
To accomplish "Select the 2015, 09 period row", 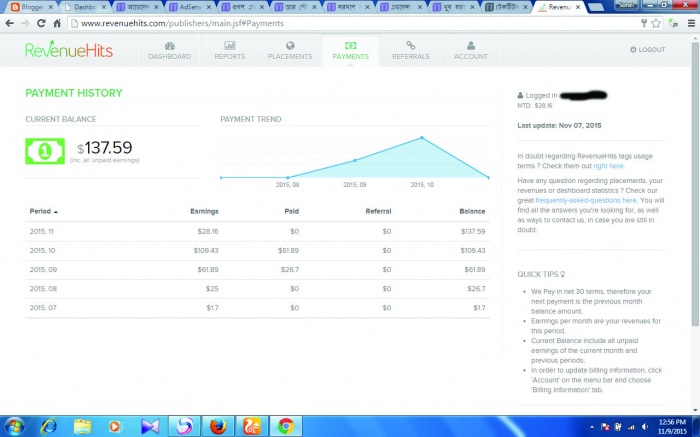I will click(257, 270).
